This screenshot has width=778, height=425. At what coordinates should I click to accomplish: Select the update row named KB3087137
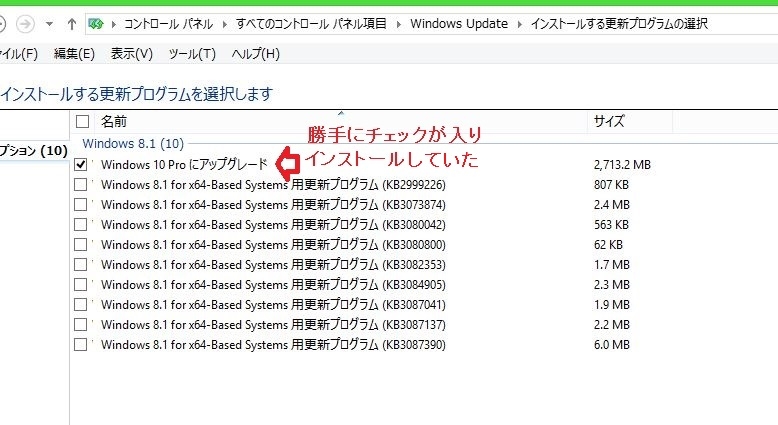(x=273, y=324)
